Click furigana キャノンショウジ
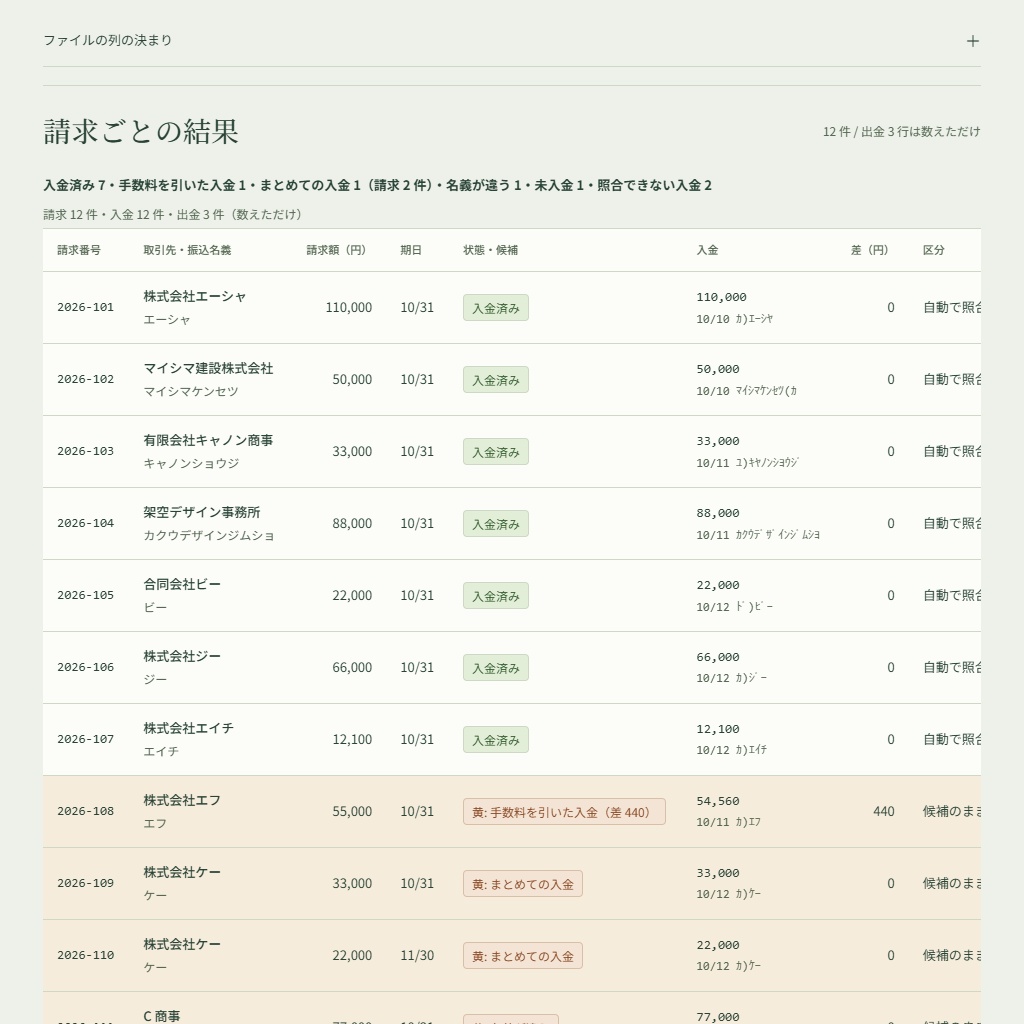 click(191, 464)
